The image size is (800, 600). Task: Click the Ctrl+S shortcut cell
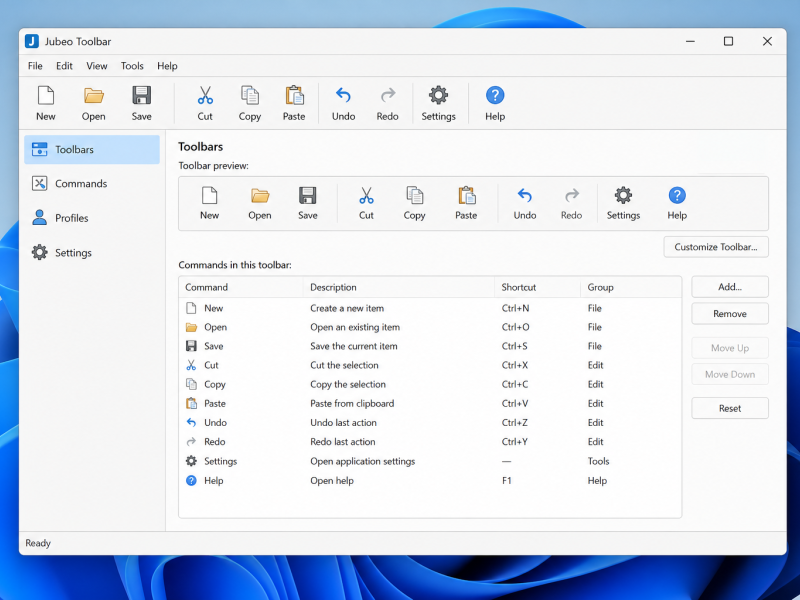514,346
